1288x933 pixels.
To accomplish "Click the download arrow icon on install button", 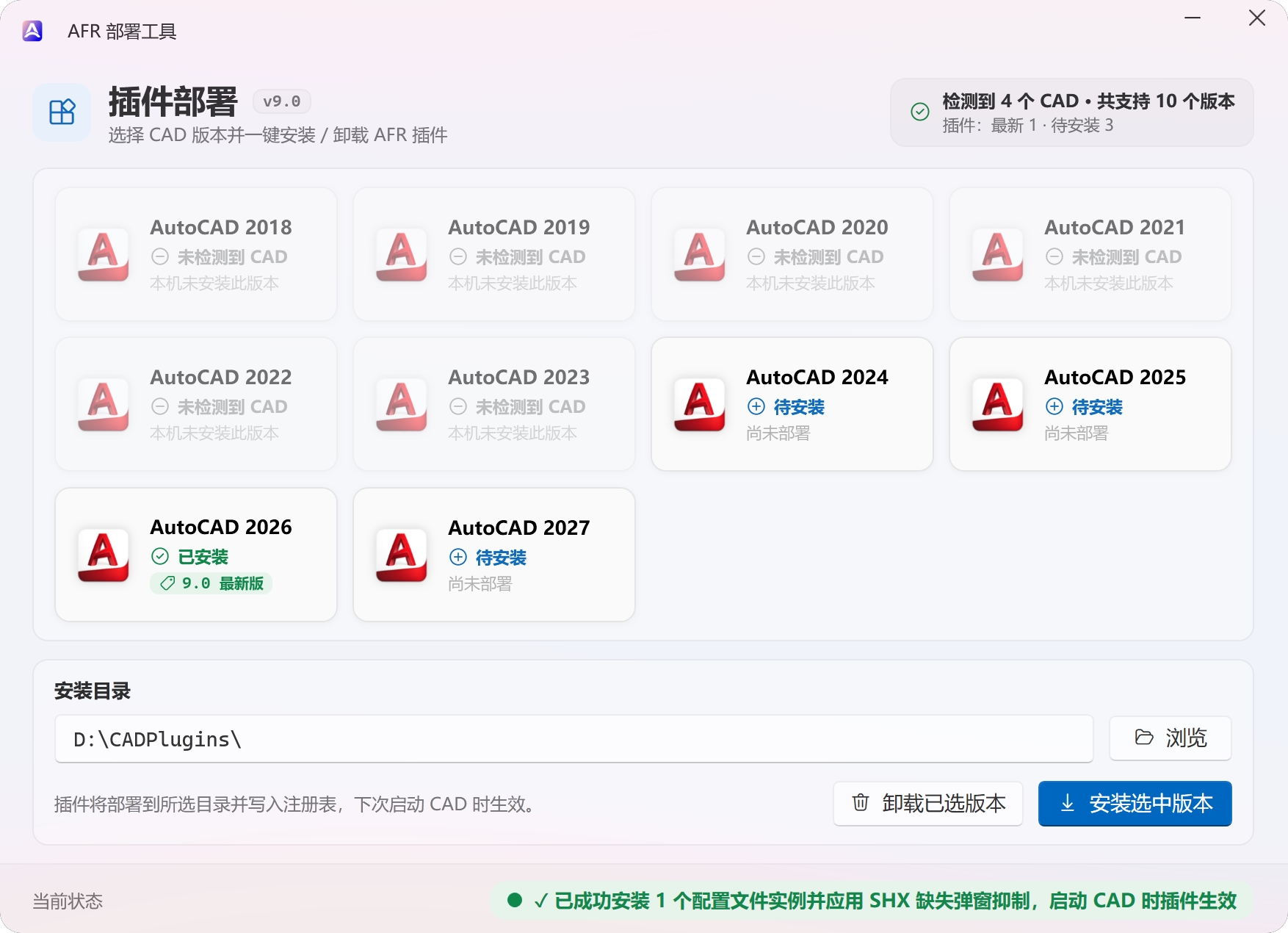I will [1068, 803].
